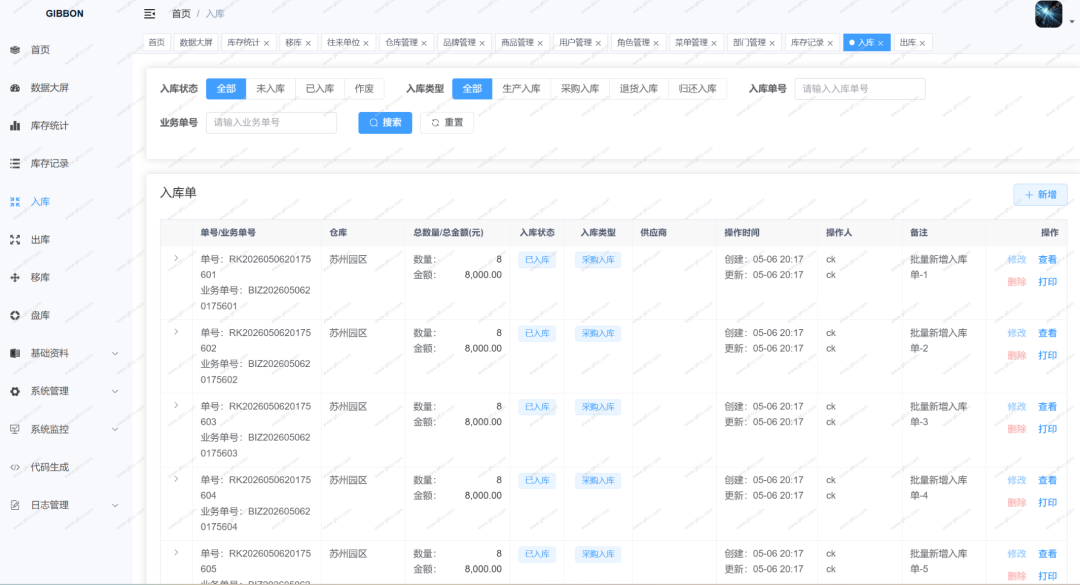Expand row RK2026050620175603 details
The width and height of the screenshot is (1080, 585).
pyautogui.click(x=176, y=405)
